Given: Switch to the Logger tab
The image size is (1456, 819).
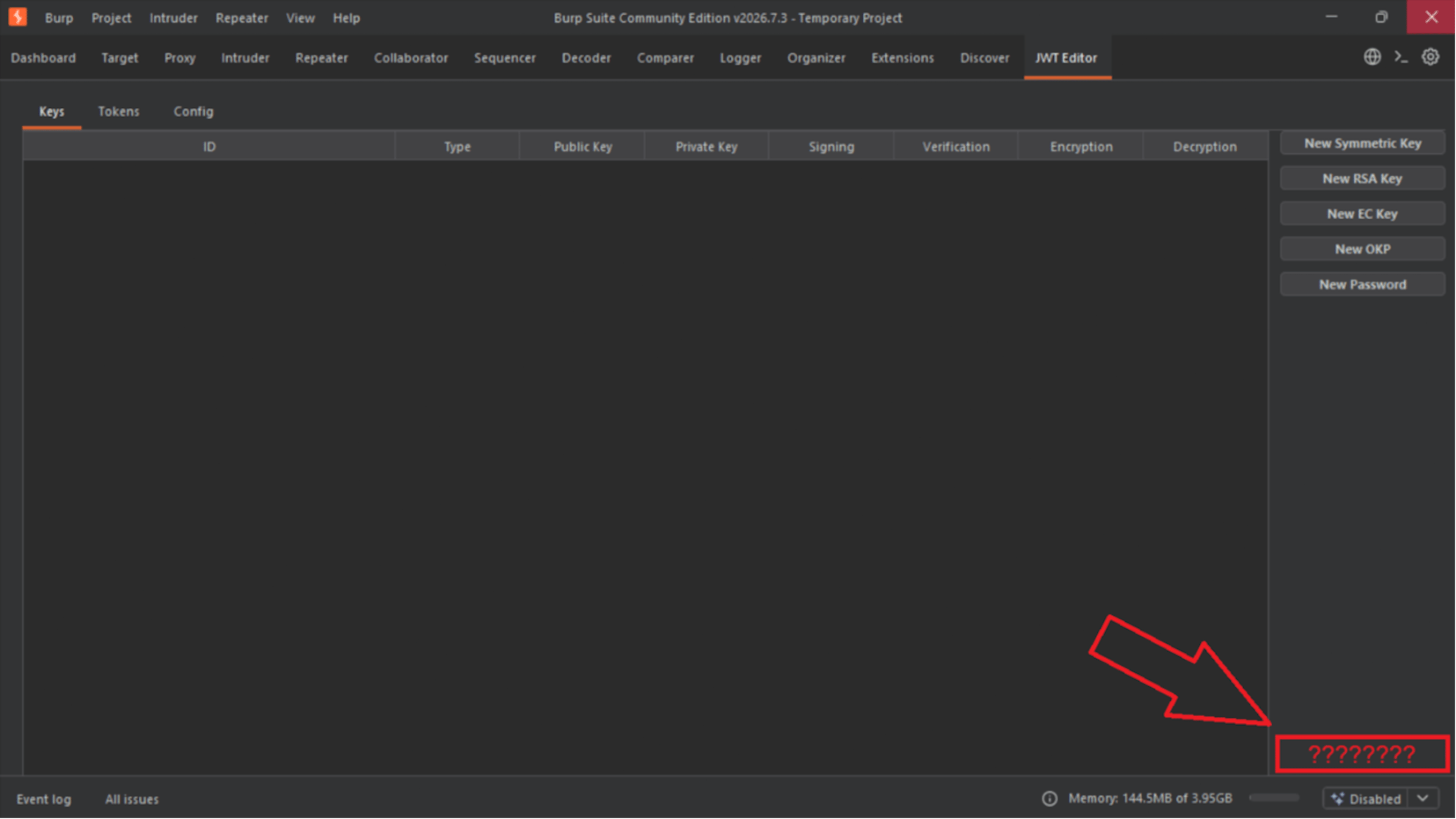Looking at the screenshot, I should 741,58.
